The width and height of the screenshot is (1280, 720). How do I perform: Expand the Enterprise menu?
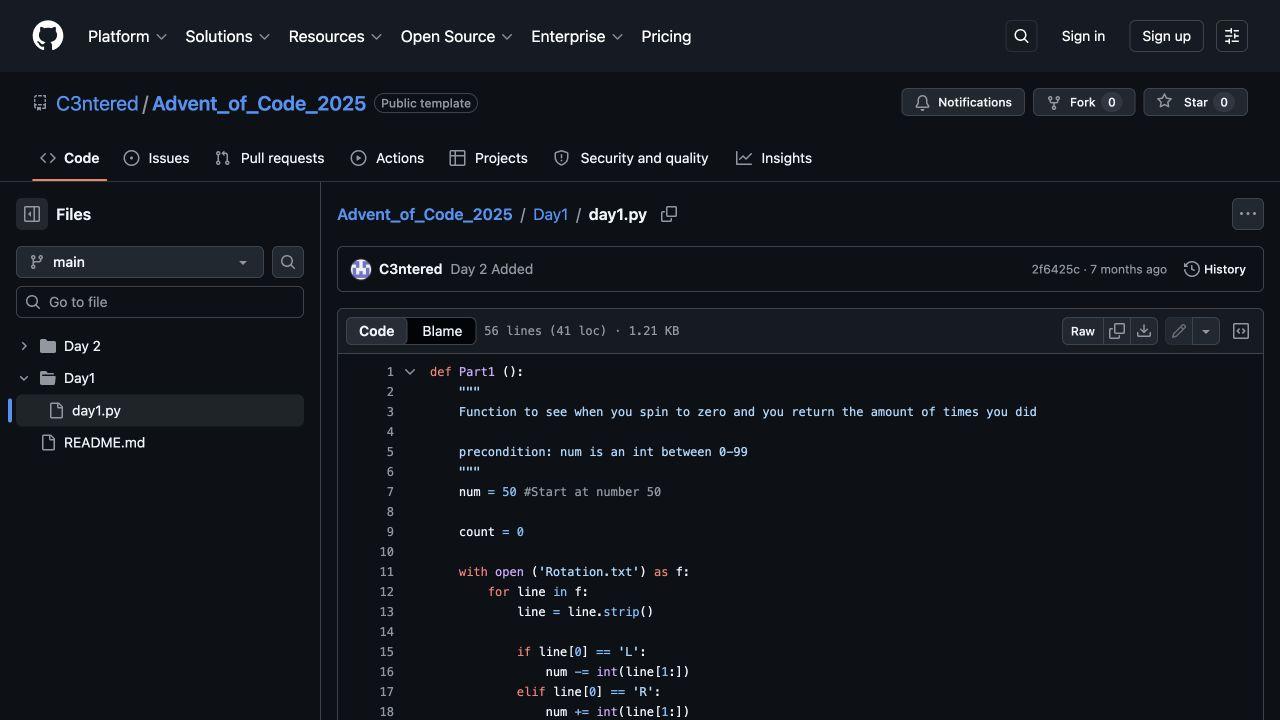pyautogui.click(x=577, y=36)
